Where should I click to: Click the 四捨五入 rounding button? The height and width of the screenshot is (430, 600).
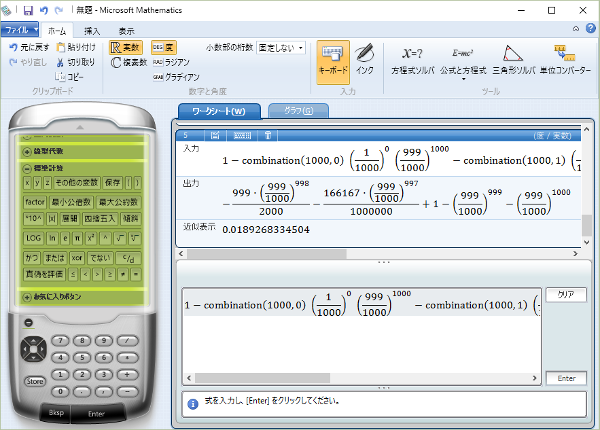(x=99, y=219)
